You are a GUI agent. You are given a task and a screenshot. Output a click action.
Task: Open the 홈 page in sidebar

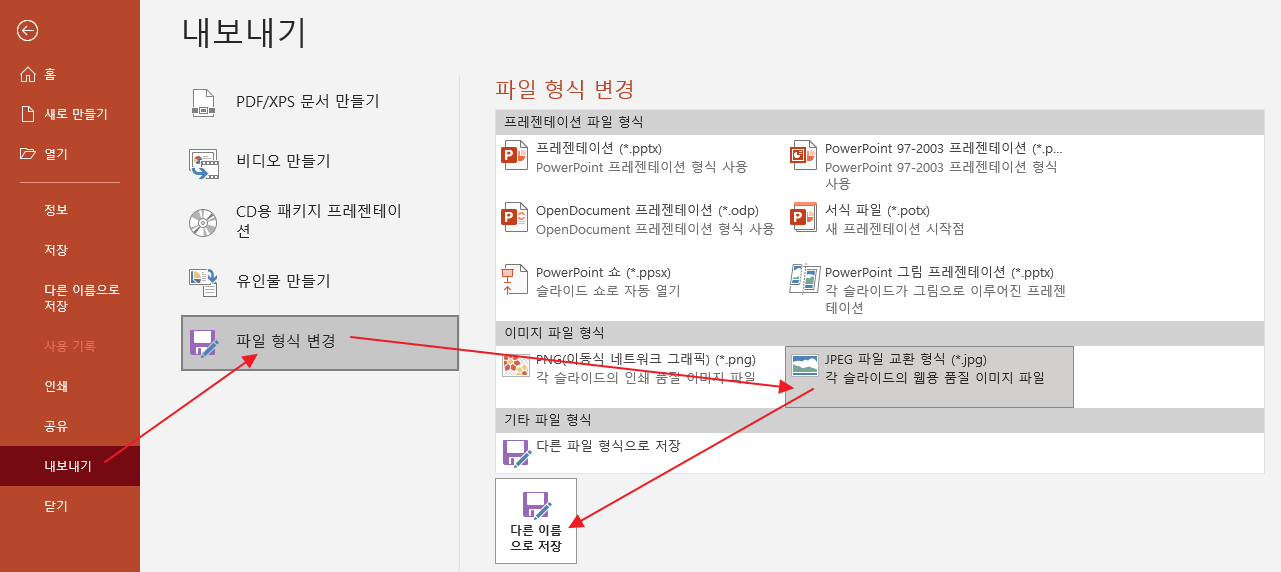[x=70, y=74]
